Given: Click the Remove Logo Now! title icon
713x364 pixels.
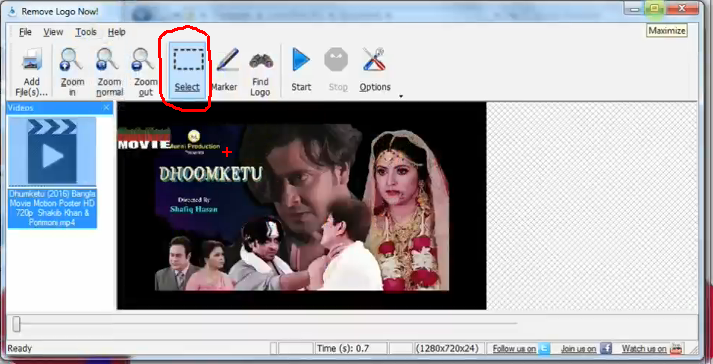Looking at the screenshot, I should click(12, 11).
